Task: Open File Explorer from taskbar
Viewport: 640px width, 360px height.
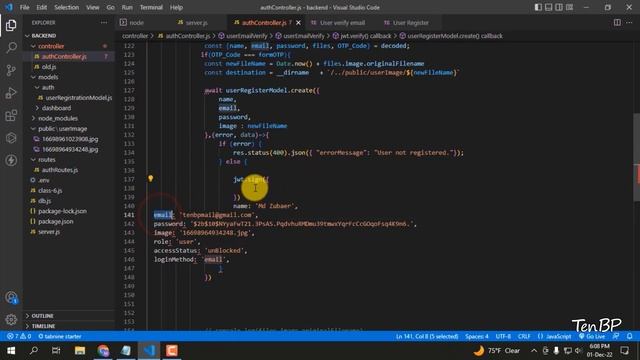Action: click(80, 351)
